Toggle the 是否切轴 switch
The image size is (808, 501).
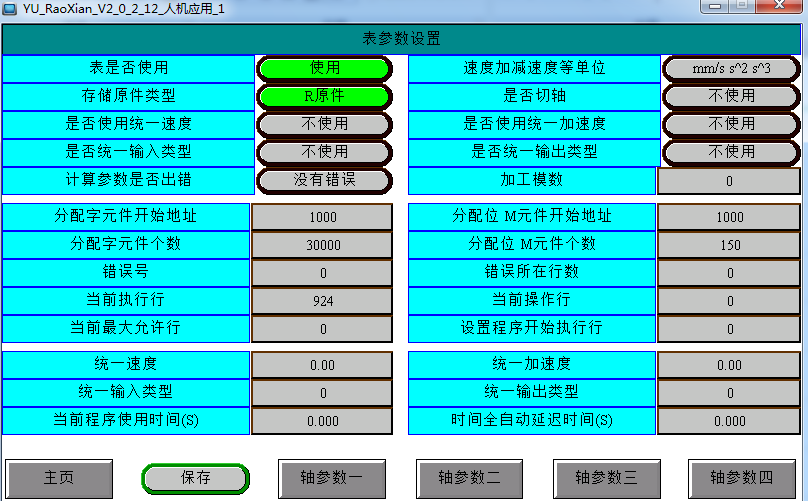[x=730, y=96]
